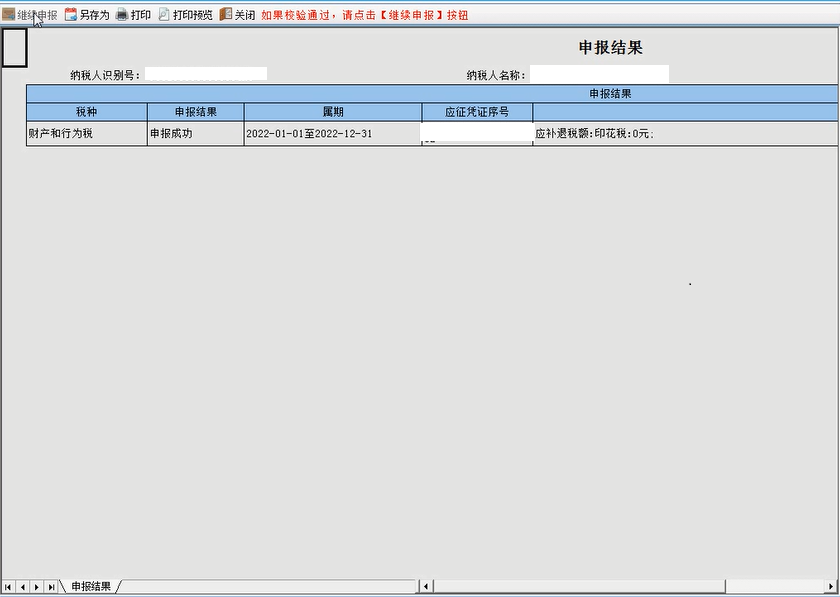The height and width of the screenshot is (597, 840).
Task: Click the 纳税人识别号 label
Action: tap(105, 75)
